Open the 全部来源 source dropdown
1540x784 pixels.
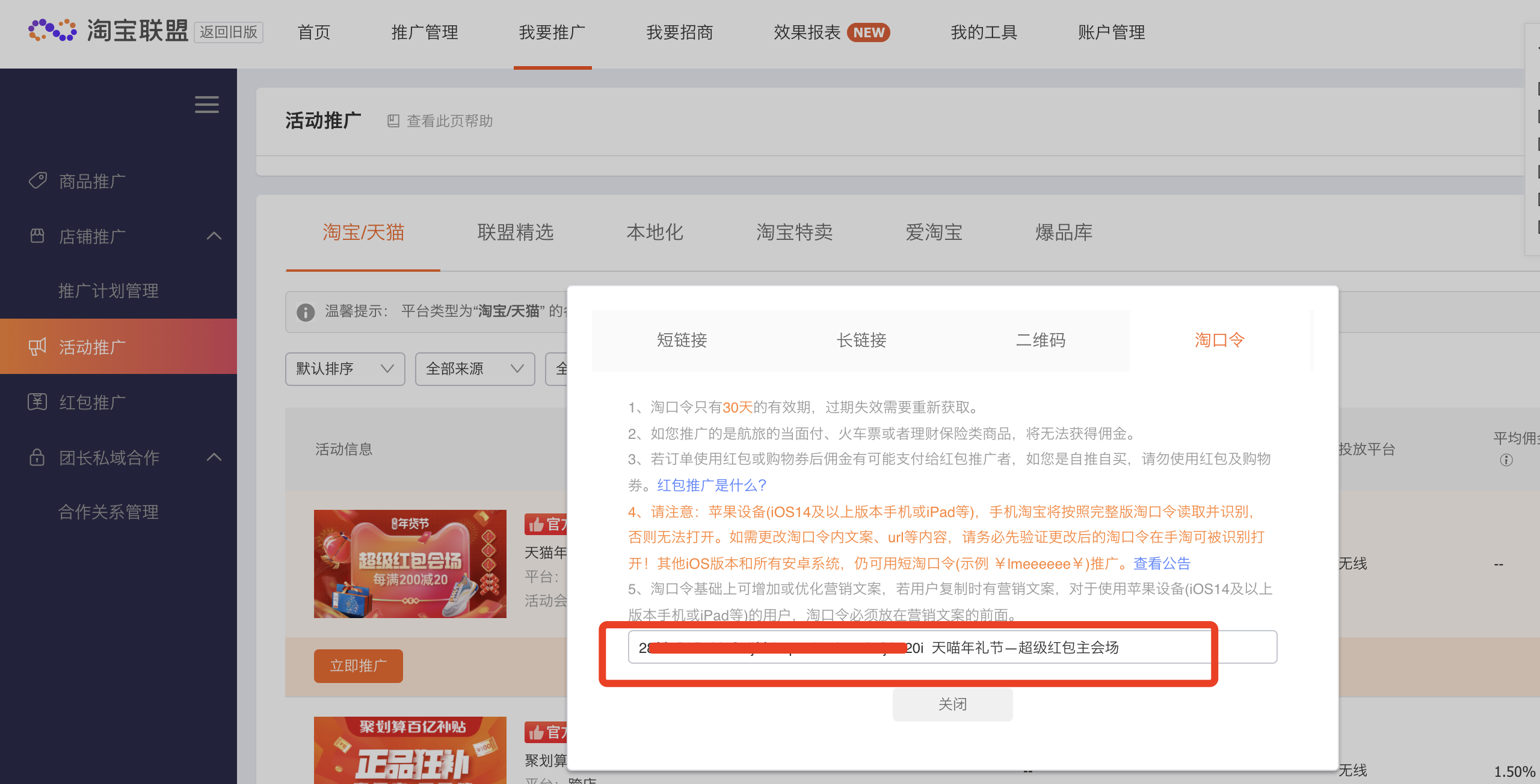[x=475, y=369]
